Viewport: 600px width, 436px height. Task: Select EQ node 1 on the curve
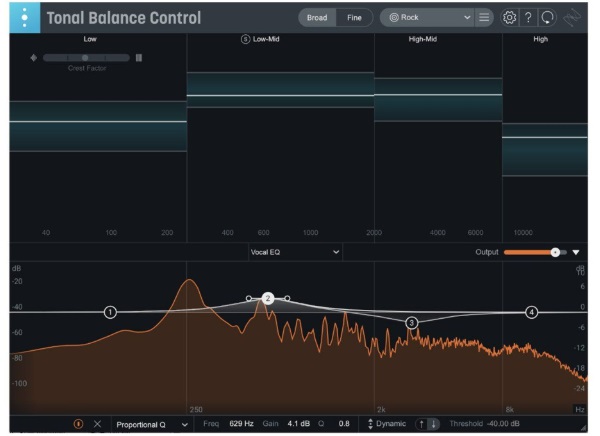pos(110,312)
